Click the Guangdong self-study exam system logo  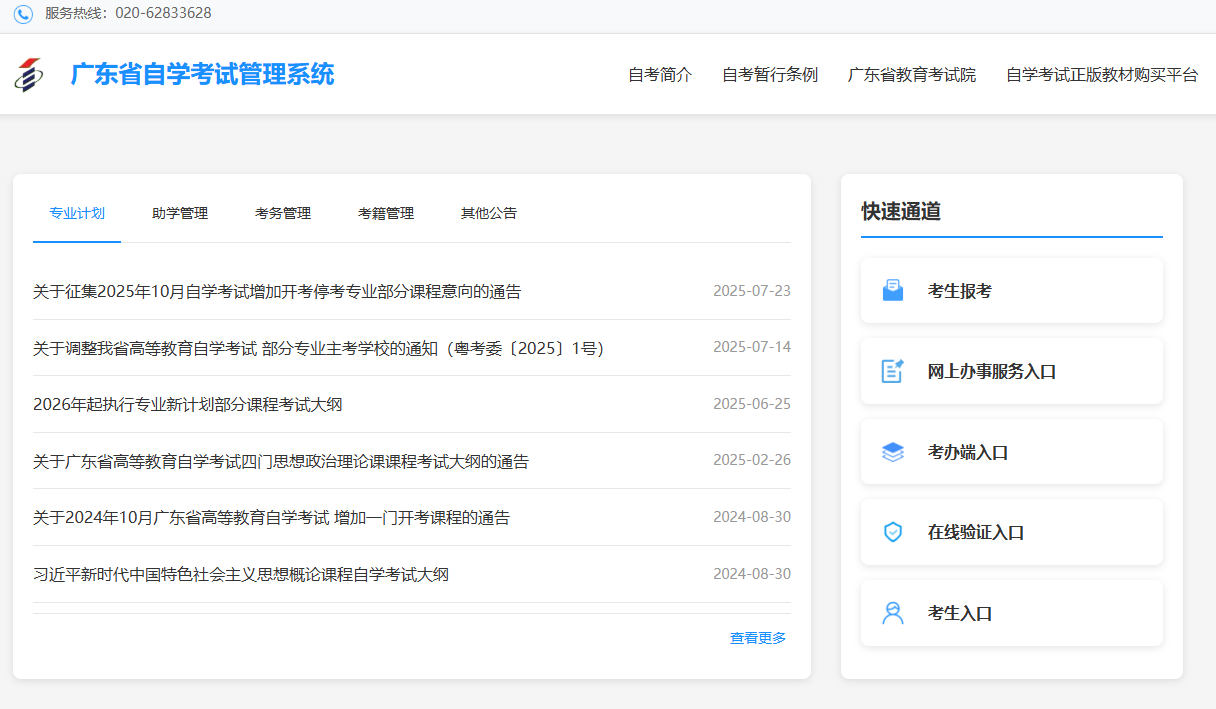pyautogui.click(x=29, y=75)
